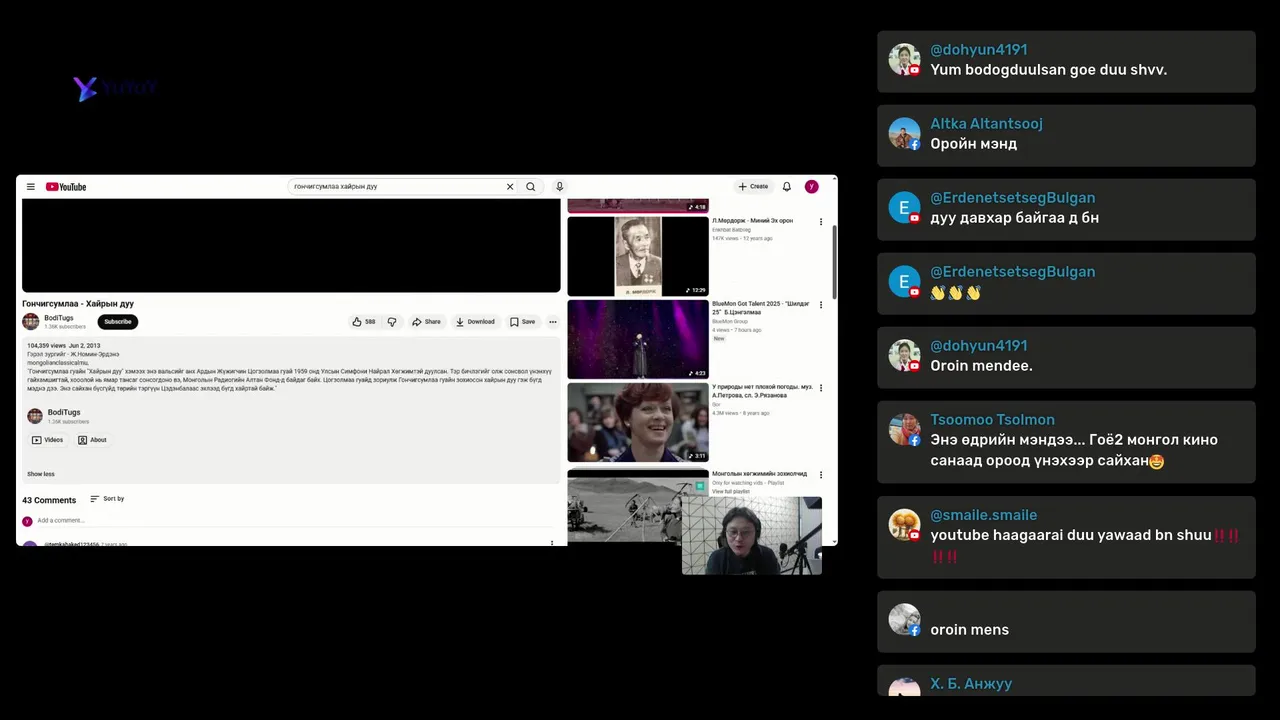Click the BodiTugs channel name under the title

59,318
